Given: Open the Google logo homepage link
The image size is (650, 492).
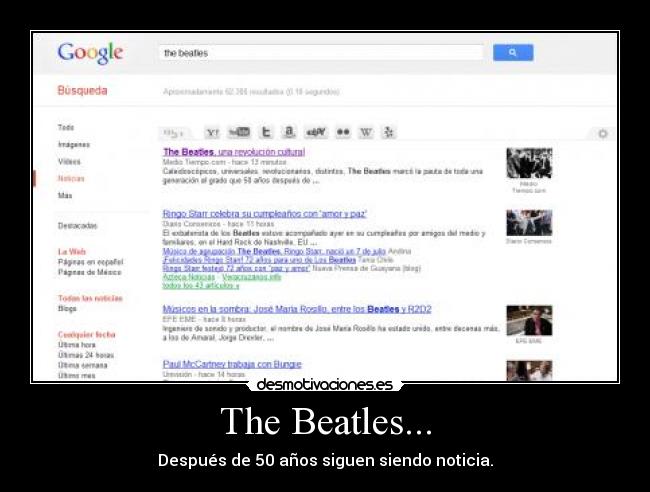Looking at the screenshot, I should [x=90, y=53].
